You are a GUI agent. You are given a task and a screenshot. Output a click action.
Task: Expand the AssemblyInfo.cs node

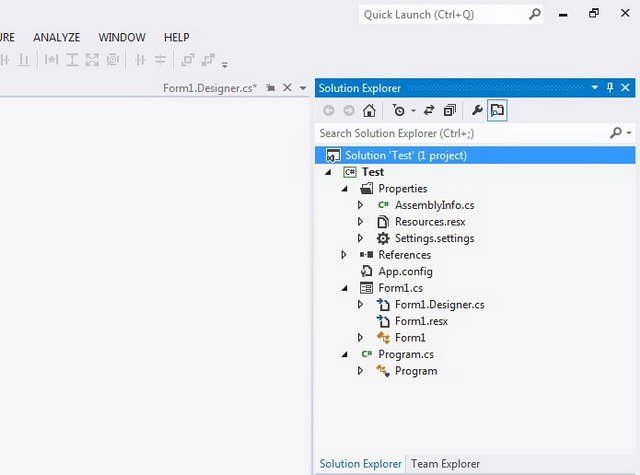coord(361,205)
